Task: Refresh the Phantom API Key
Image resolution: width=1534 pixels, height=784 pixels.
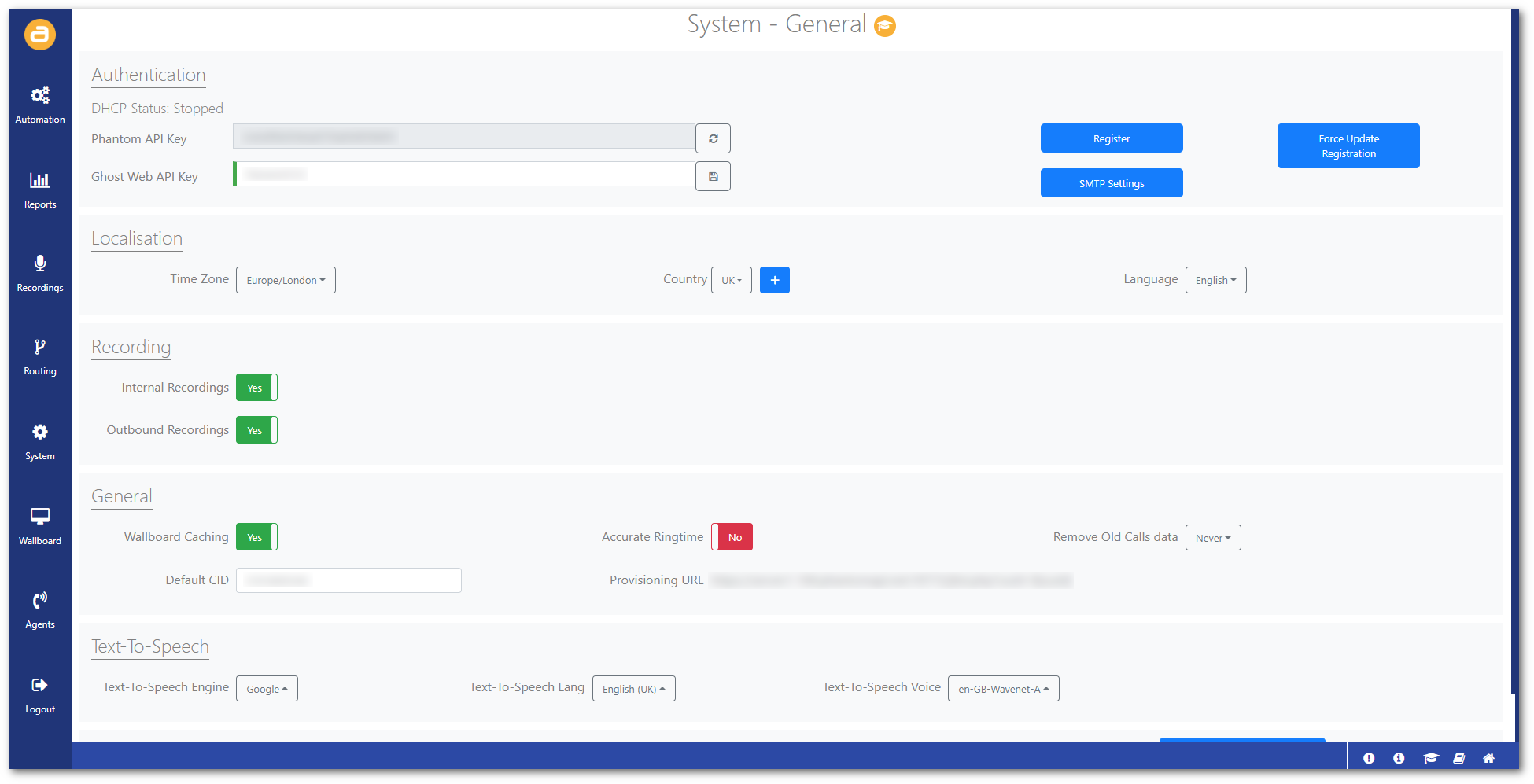Action: coord(713,138)
